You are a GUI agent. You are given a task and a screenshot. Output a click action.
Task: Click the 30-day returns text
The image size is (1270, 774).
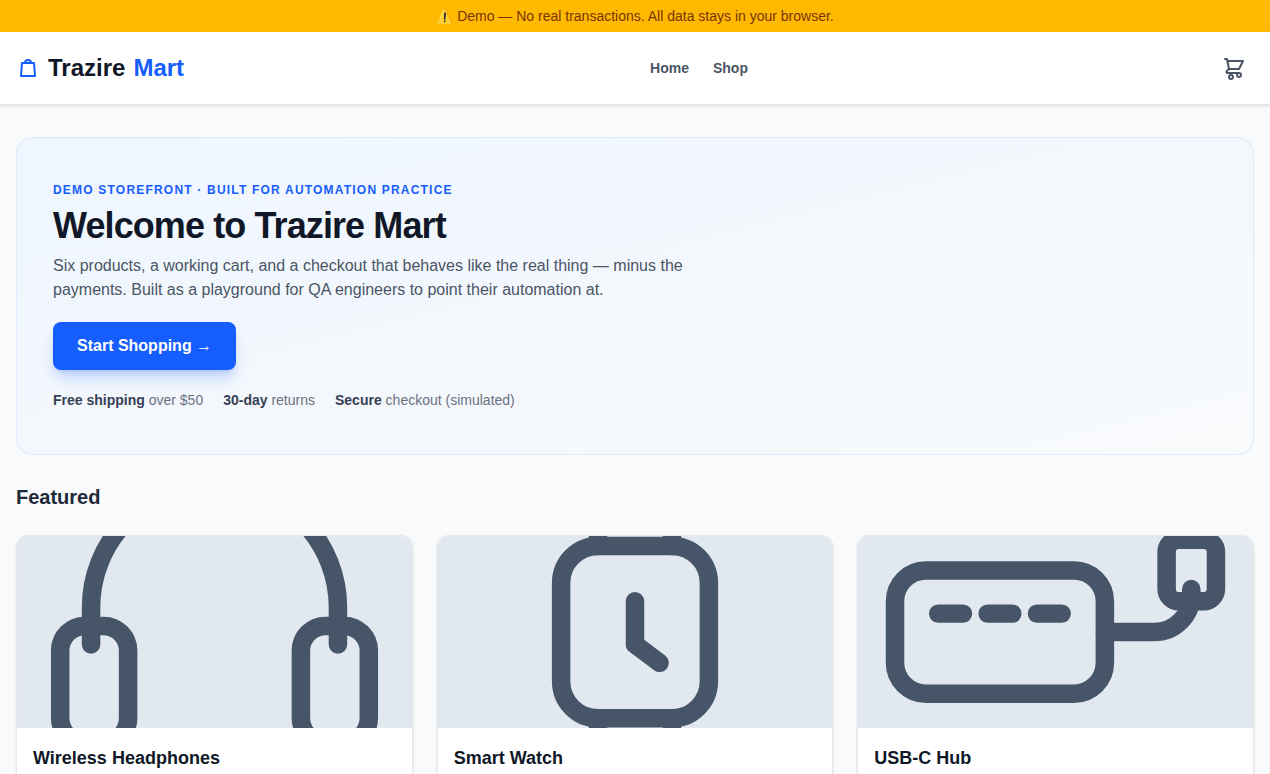(x=269, y=400)
